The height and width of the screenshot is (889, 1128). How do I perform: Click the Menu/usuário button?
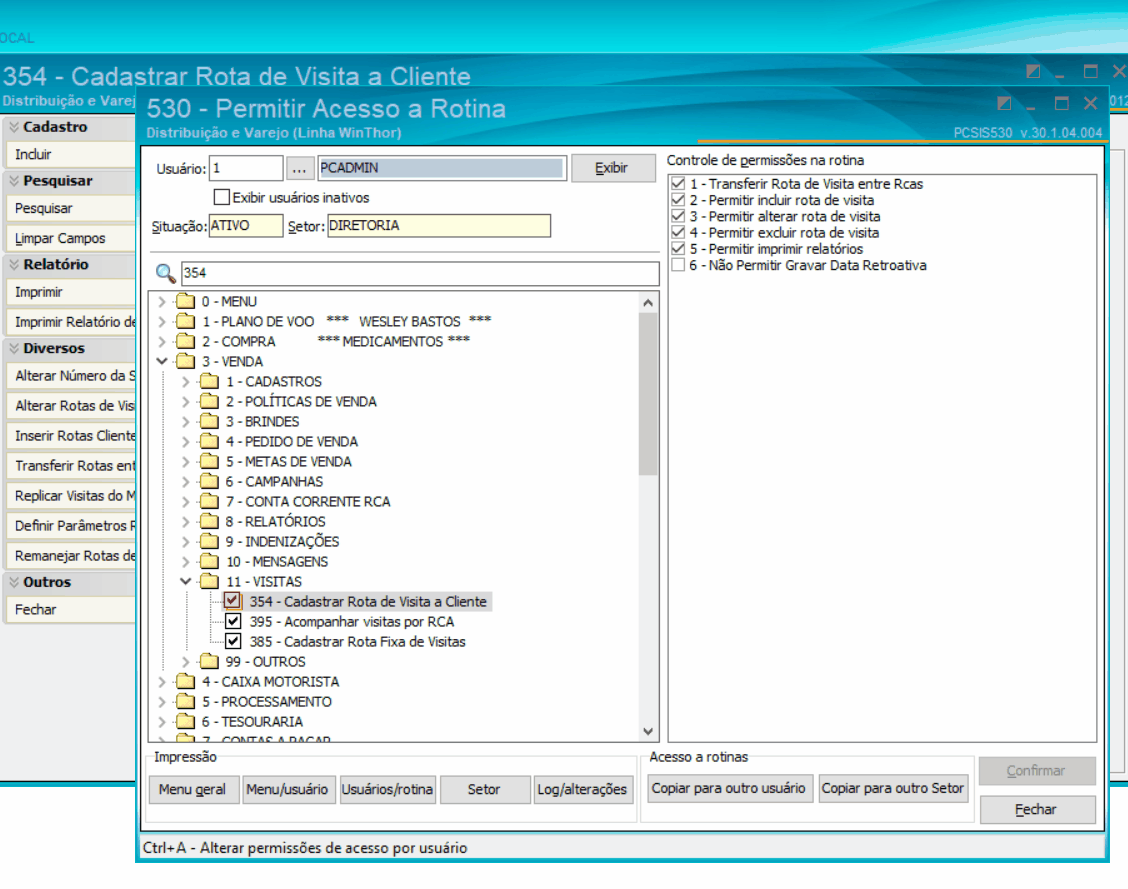pyautogui.click(x=288, y=789)
